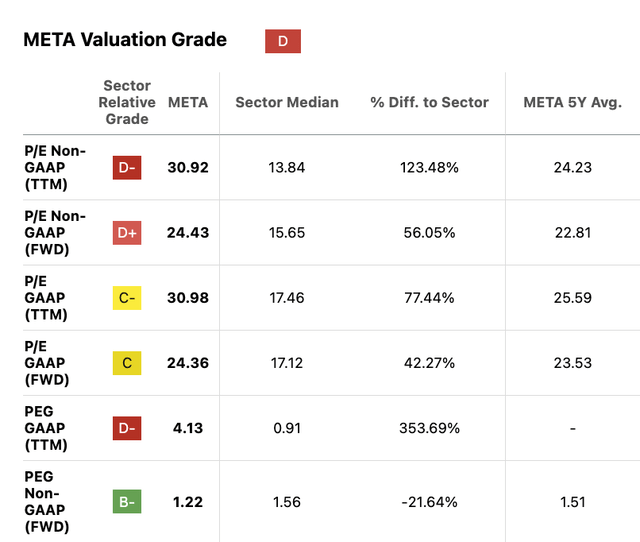Click the yellow C- grade badge for P/E GAAP (TTM)
The height and width of the screenshot is (542, 640).
pyautogui.click(x=127, y=298)
